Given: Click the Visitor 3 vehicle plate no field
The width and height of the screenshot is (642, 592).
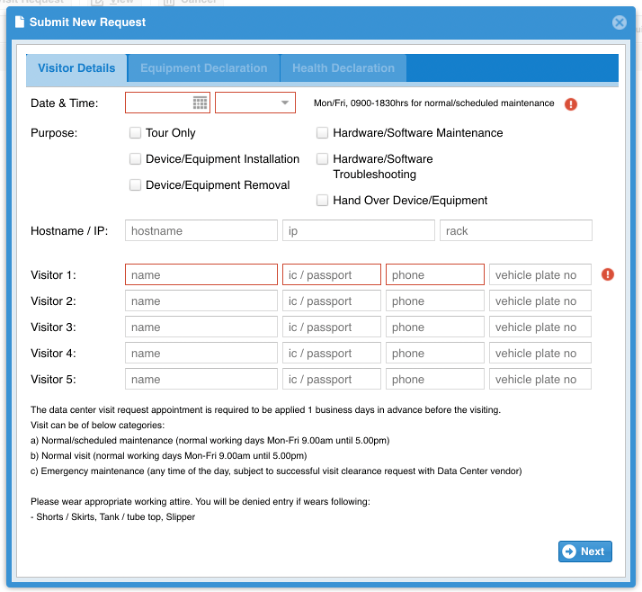Looking at the screenshot, I should (x=540, y=327).
